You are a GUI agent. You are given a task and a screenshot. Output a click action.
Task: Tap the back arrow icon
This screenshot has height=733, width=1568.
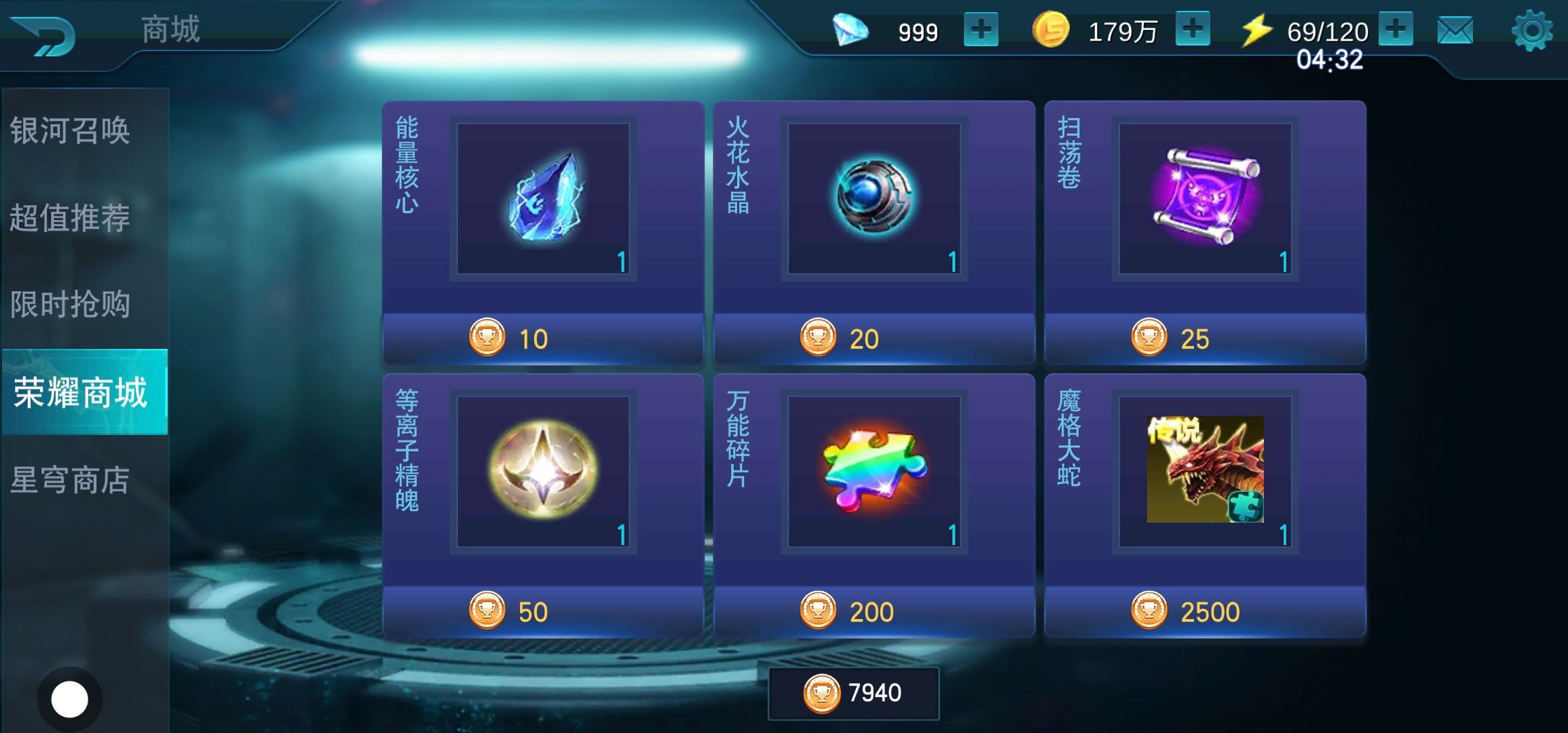click(x=44, y=35)
